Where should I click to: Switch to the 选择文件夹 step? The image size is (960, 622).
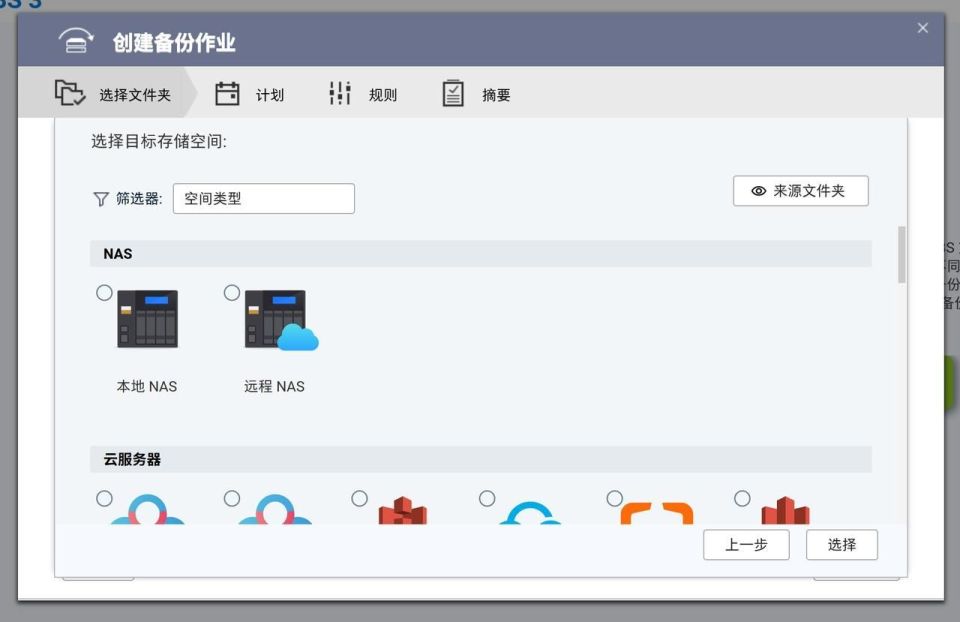(110, 93)
